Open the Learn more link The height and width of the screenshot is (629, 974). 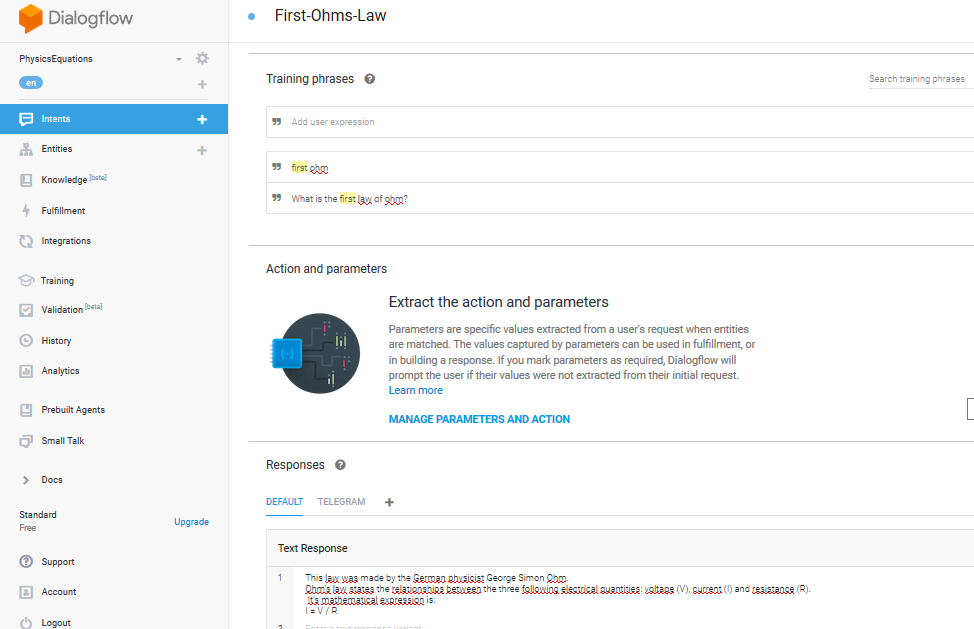[x=416, y=390]
